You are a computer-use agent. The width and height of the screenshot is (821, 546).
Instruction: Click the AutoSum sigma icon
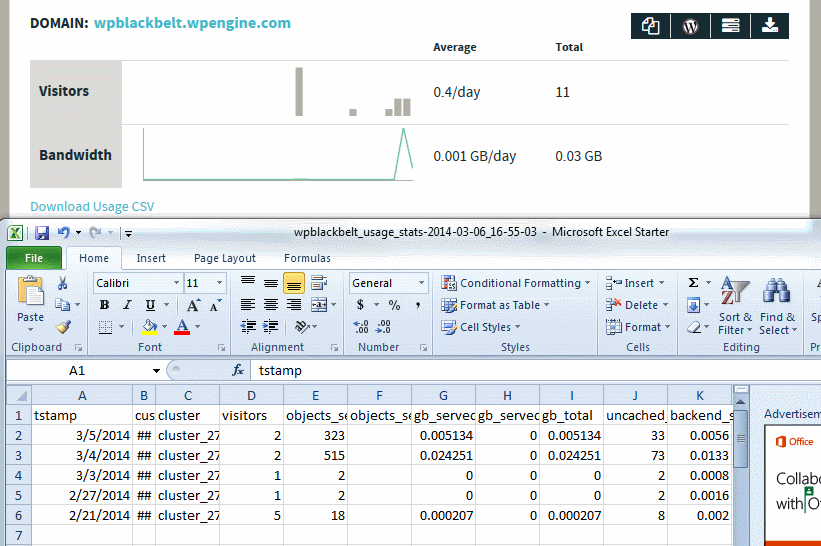click(693, 283)
